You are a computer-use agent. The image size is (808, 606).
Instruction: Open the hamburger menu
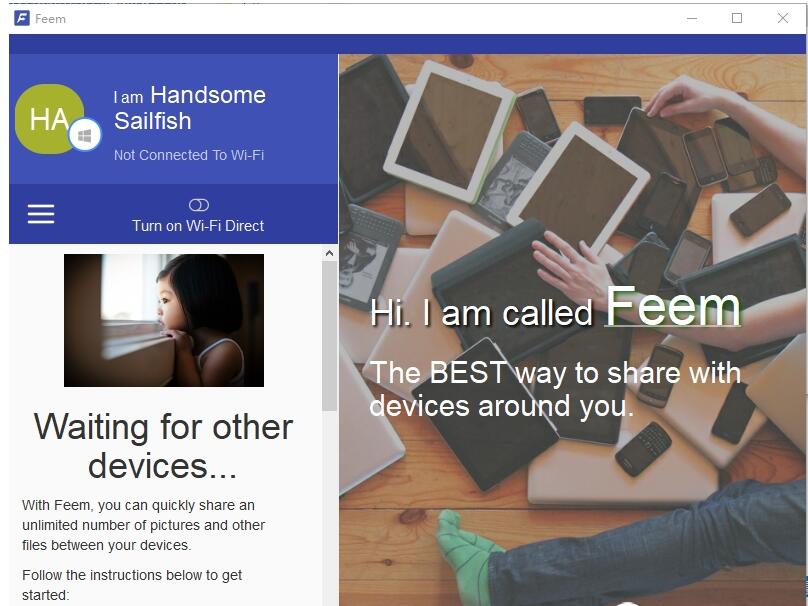pos(41,214)
